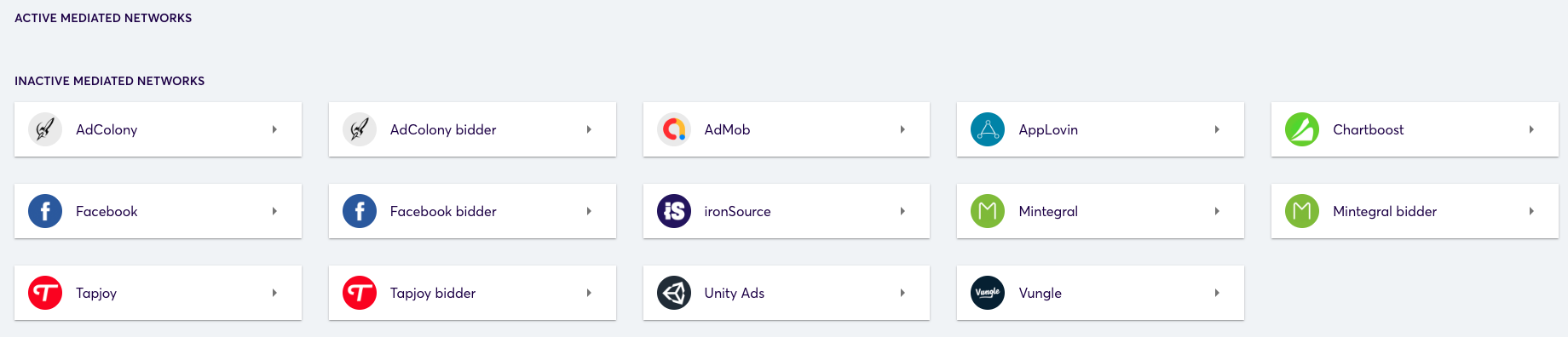Select the Mintegral network name
Viewport: 1568px width, 337px height.
pos(1048,211)
